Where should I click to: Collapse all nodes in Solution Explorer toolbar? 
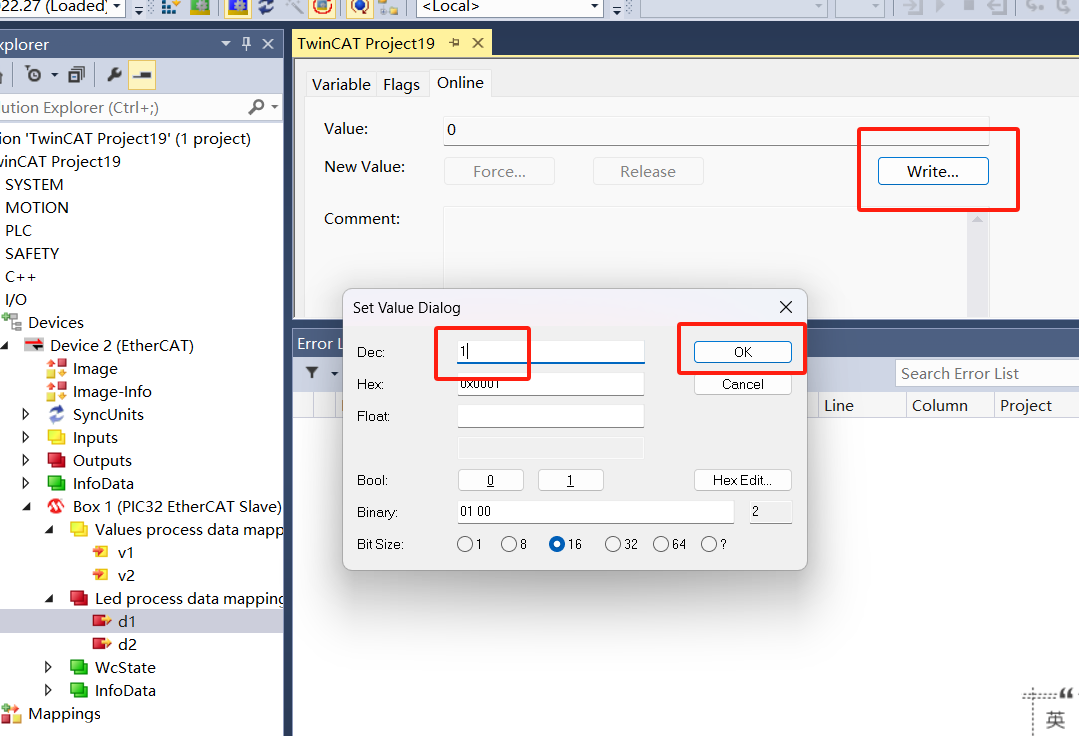(x=76, y=74)
